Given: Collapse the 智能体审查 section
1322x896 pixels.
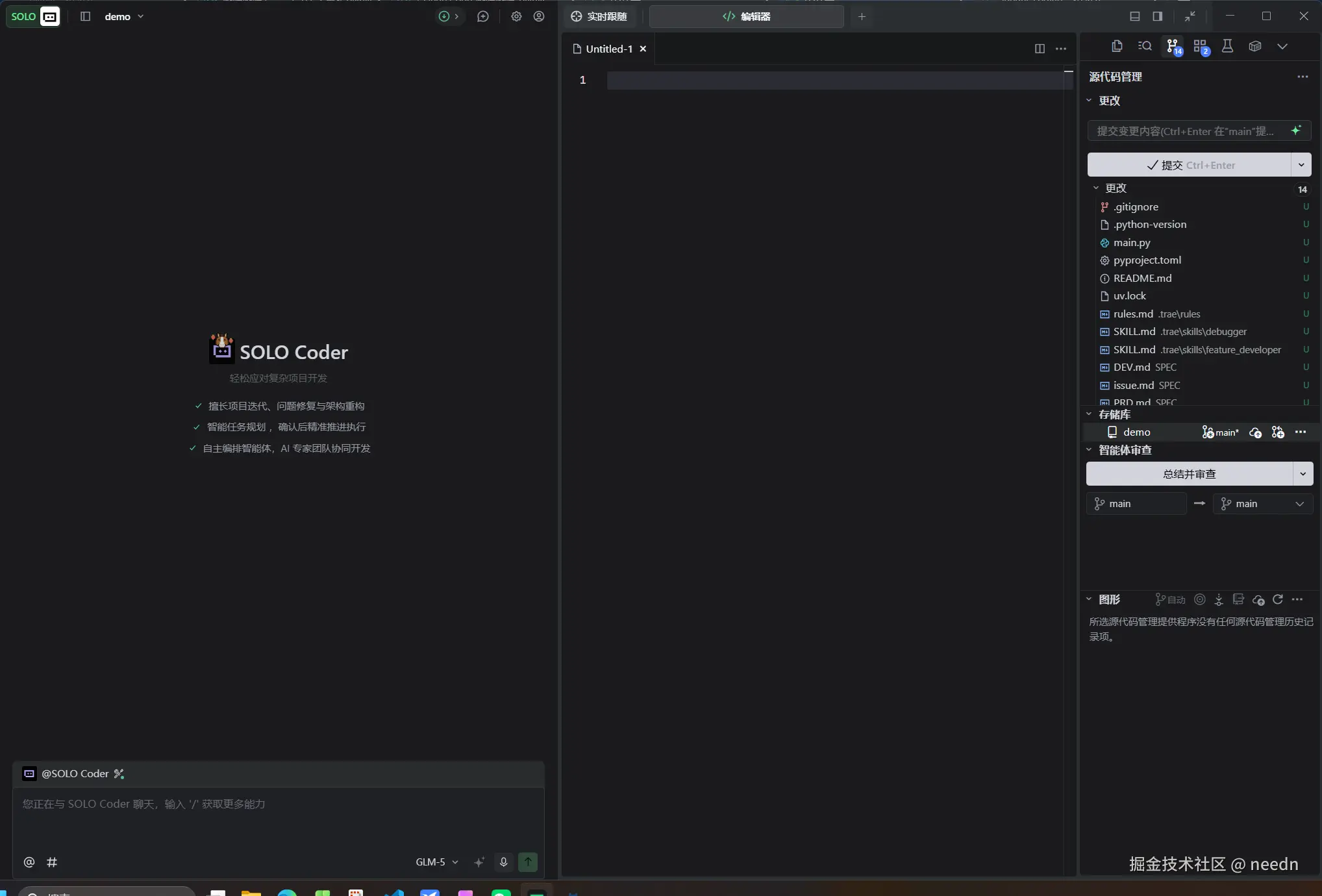Looking at the screenshot, I should pos(1090,449).
